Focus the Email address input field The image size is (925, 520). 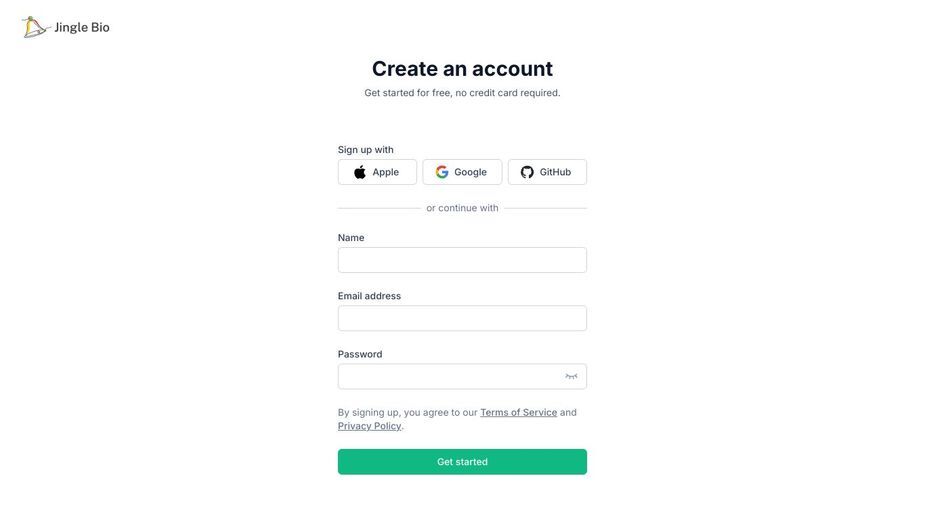pos(462,318)
